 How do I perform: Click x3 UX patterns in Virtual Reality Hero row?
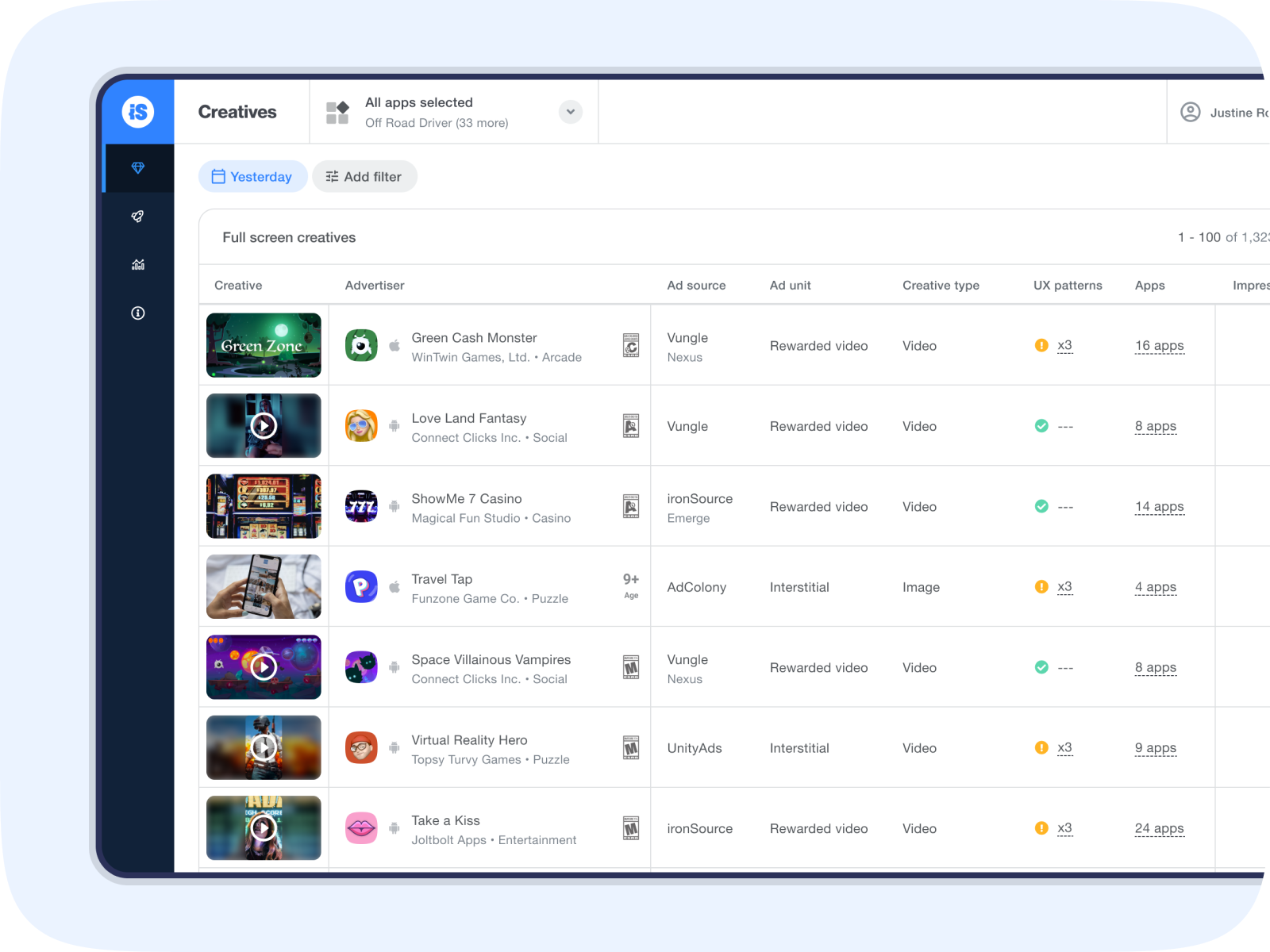point(1064,747)
